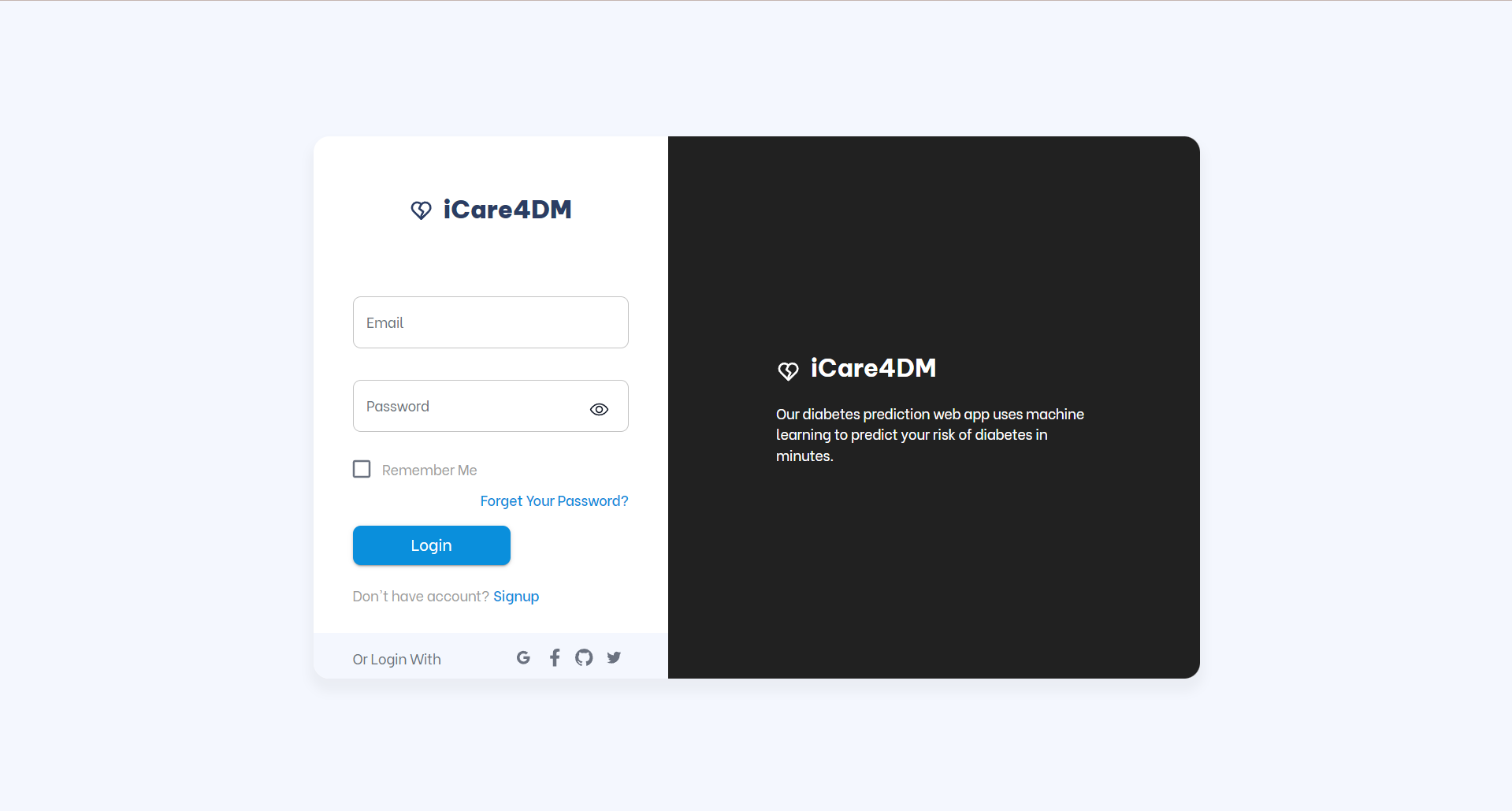Enable the Remember Me checkbox
The image size is (1512, 811).
pyautogui.click(x=362, y=468)
